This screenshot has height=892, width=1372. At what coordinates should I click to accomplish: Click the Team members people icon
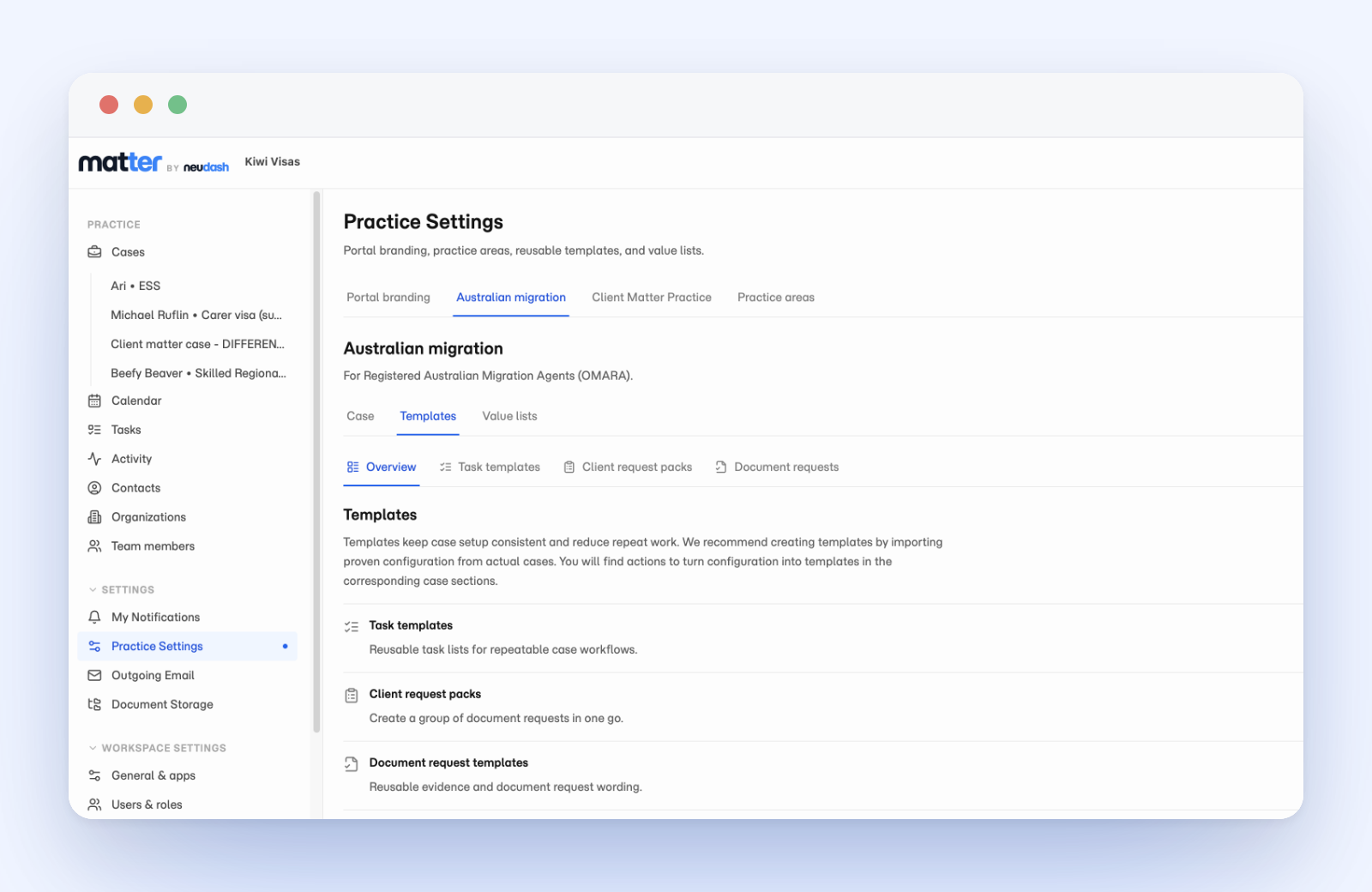[94, 546]
